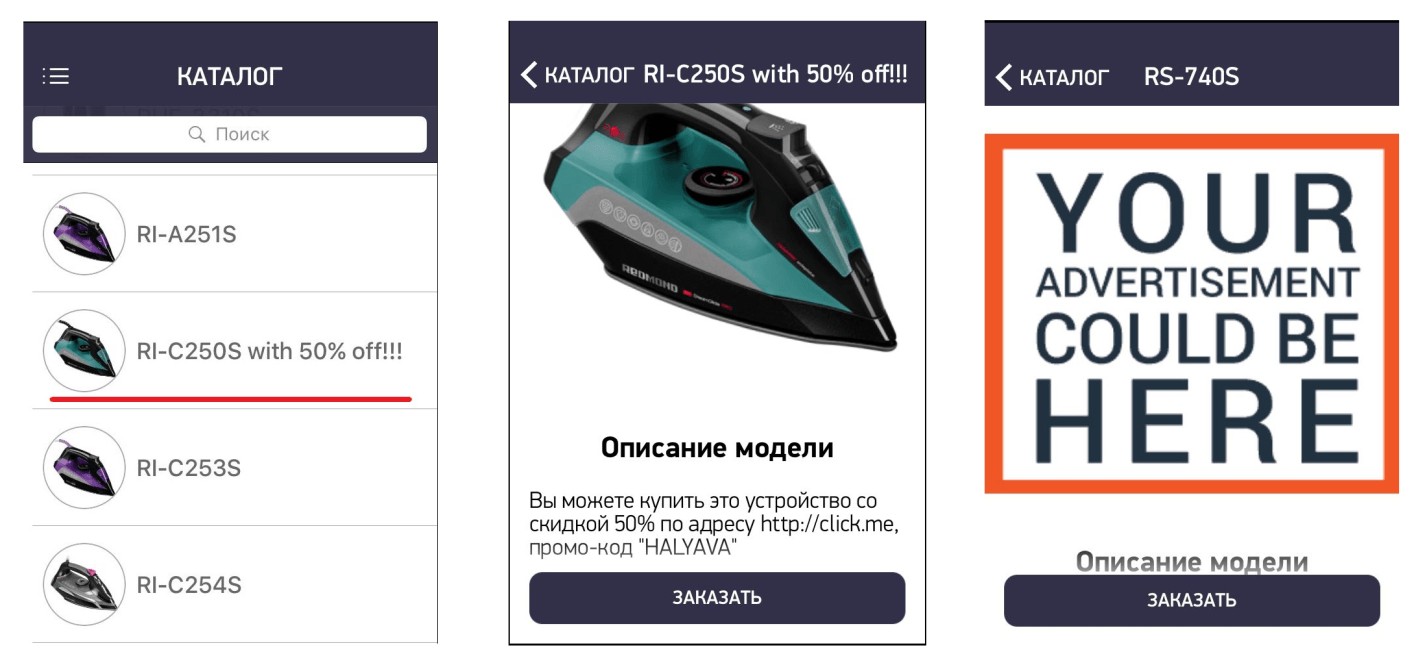The height and width of the screenshot is (665, 1427).
Task: Open the RI-A251S catalog entry
Action: (235, 234)
